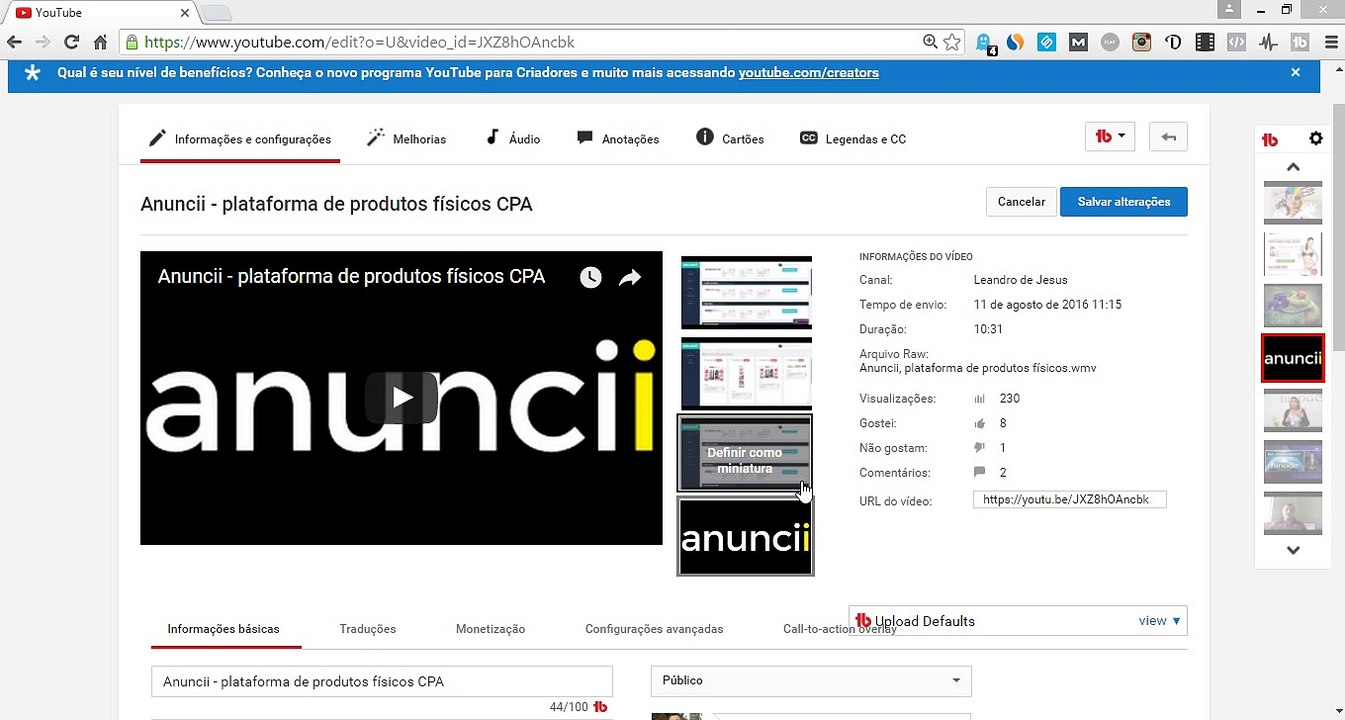
Task: Click the TubeBuddy sidebar logo
Action: tap(1270, 140)
